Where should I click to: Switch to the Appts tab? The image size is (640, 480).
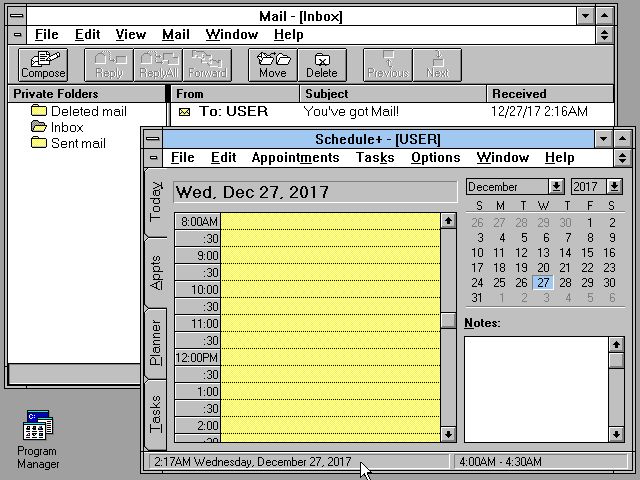tap(156, 273)
